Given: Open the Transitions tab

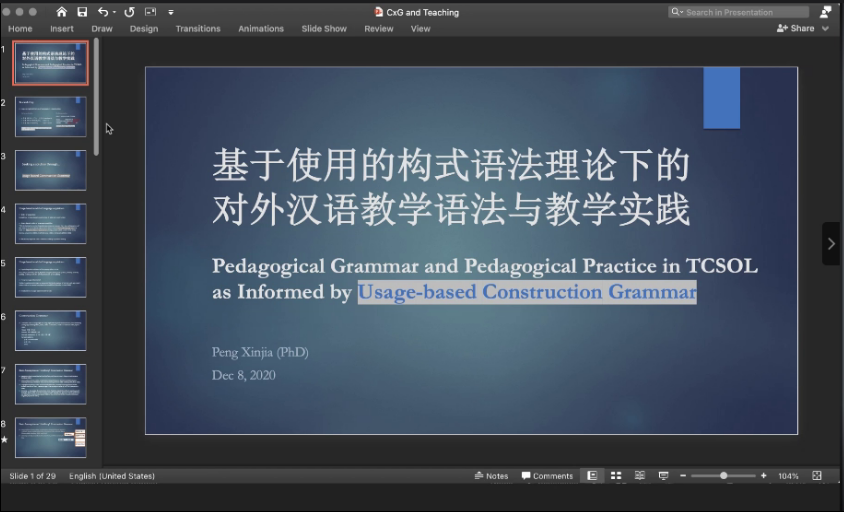Looking at the screenshot, I should tap(198, 29).
